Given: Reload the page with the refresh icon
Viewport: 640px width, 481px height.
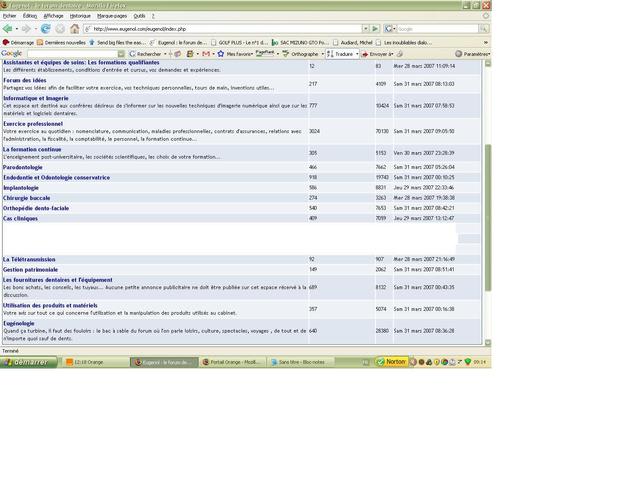Looking at the screenshot, I should (x=46, y=29).
